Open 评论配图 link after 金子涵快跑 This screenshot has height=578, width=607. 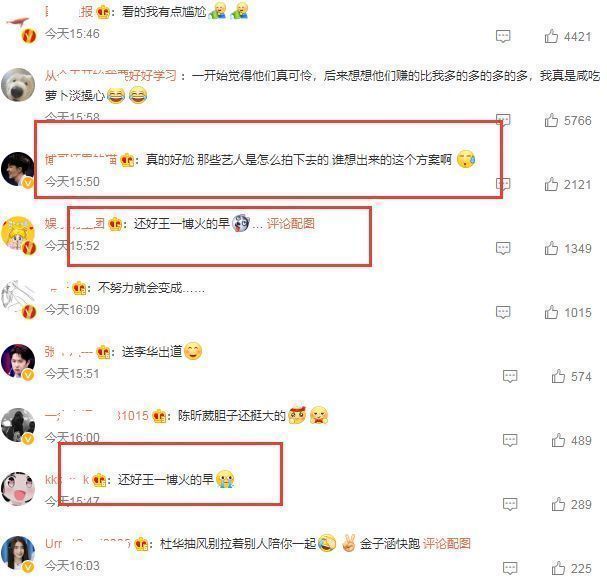(446, 544)
